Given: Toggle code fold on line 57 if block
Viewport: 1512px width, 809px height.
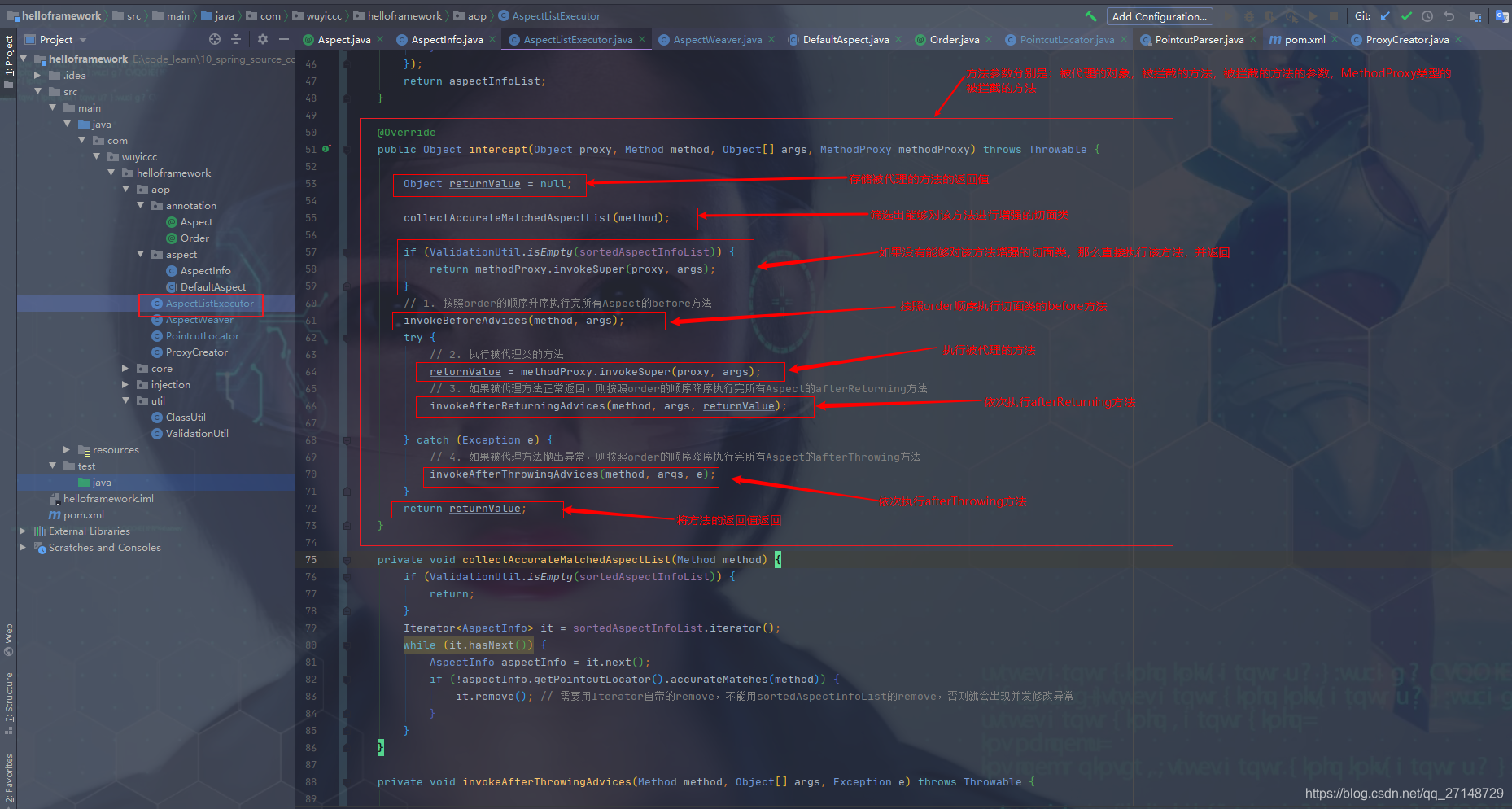Looking at the screenshot, I should pos(347,252).
